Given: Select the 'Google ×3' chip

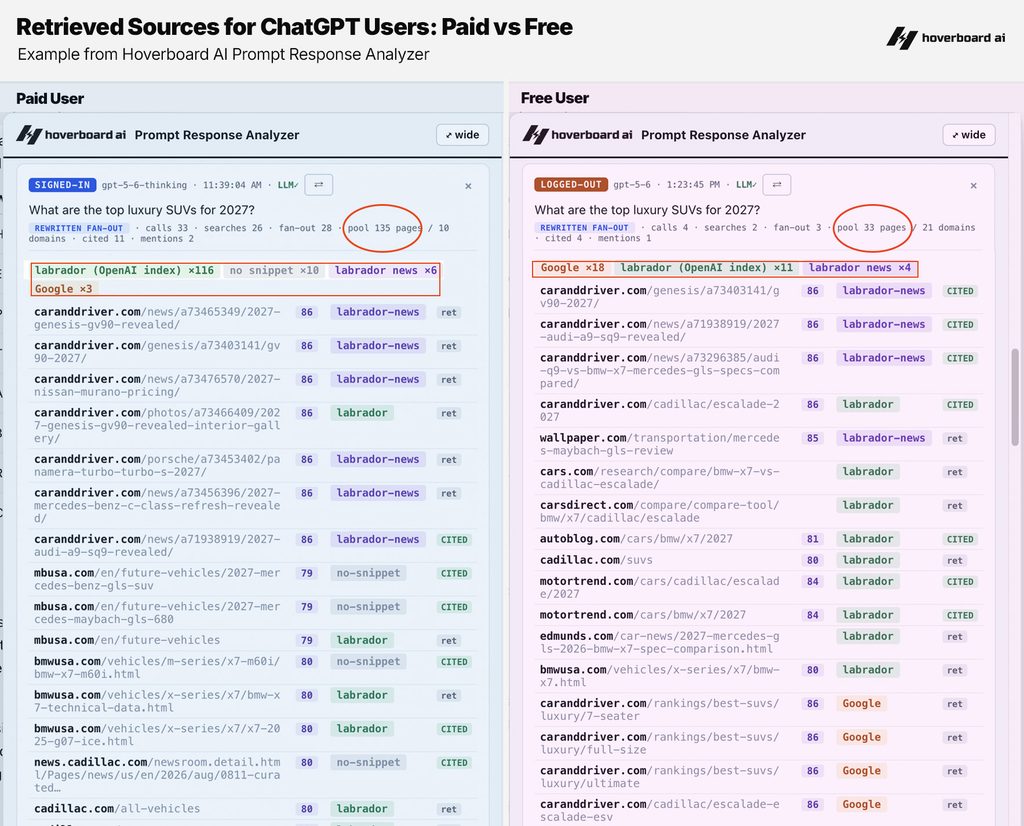Looking at the screenshot, I should coord(63,289).
